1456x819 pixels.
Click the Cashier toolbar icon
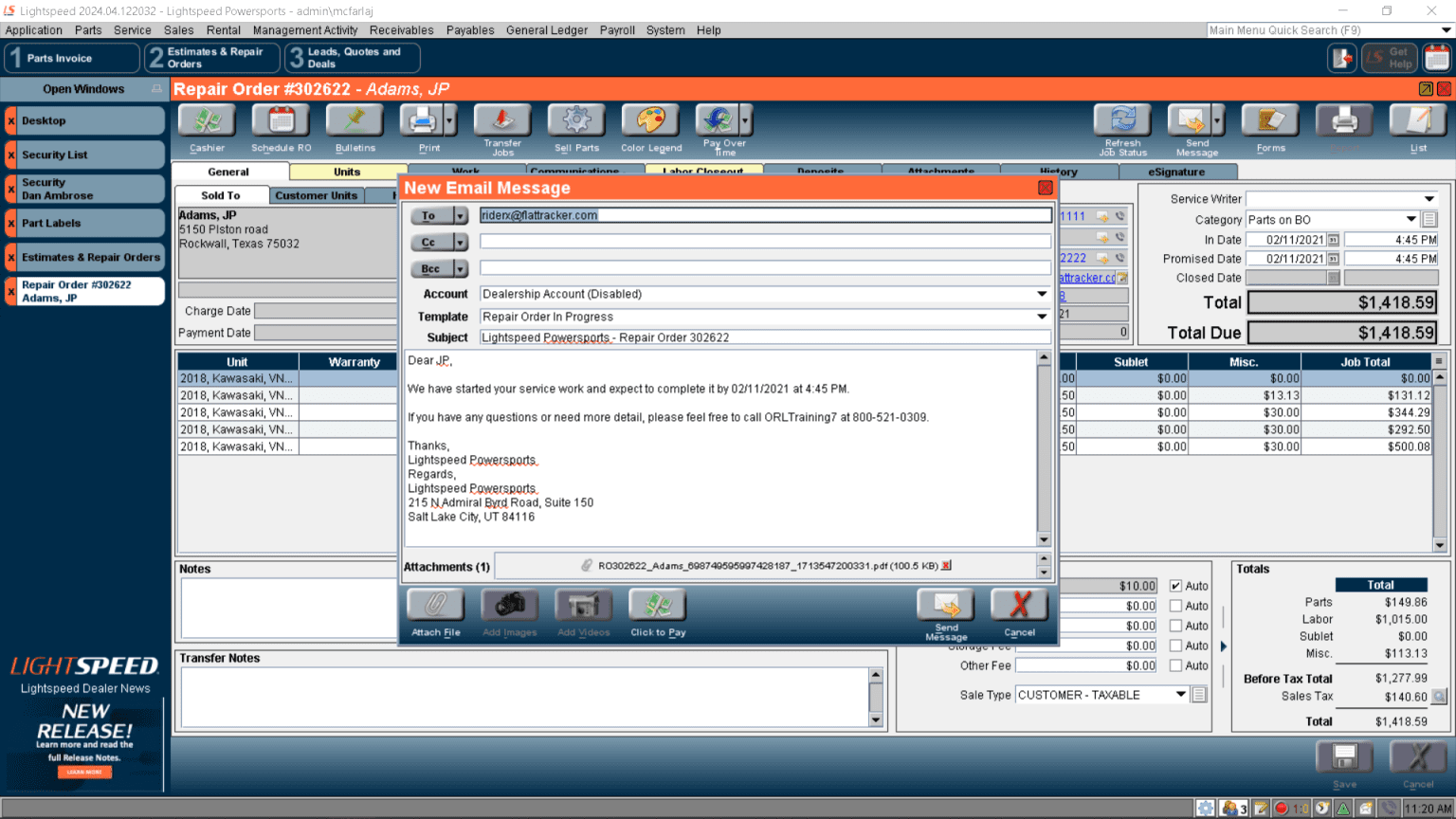point(207,121)
